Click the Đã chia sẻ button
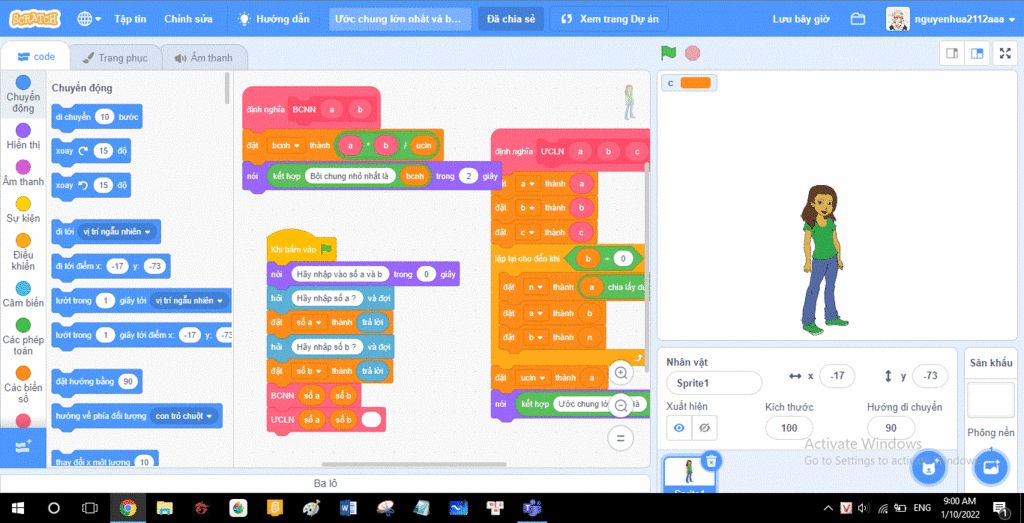The height and width of the screenshot is (523, 1024). (x=511, y=19)
